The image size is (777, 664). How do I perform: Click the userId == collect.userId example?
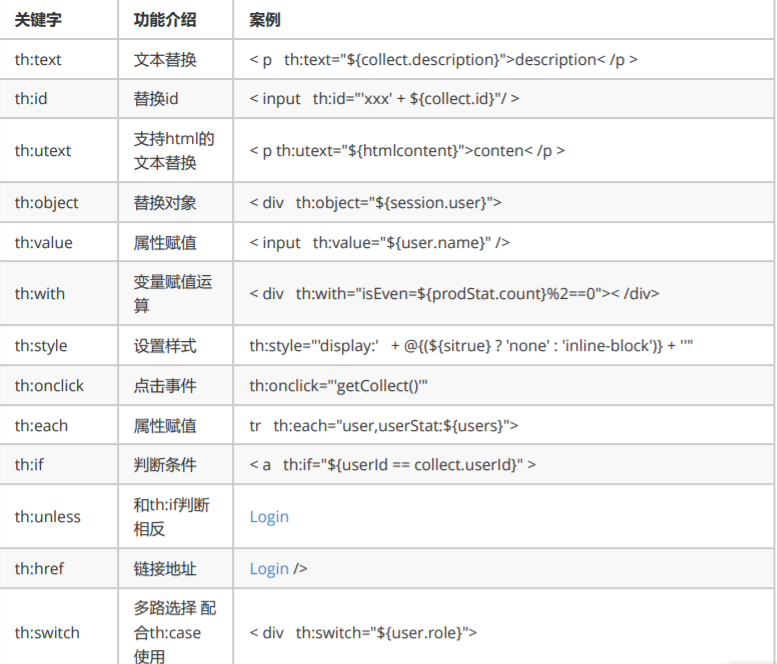click(392, 465)
